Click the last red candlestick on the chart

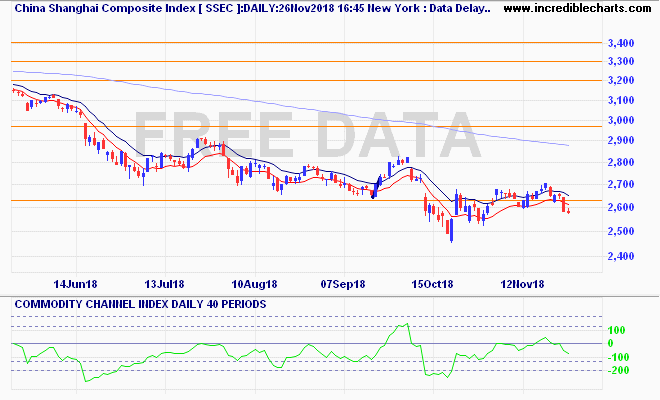point(569,212)
